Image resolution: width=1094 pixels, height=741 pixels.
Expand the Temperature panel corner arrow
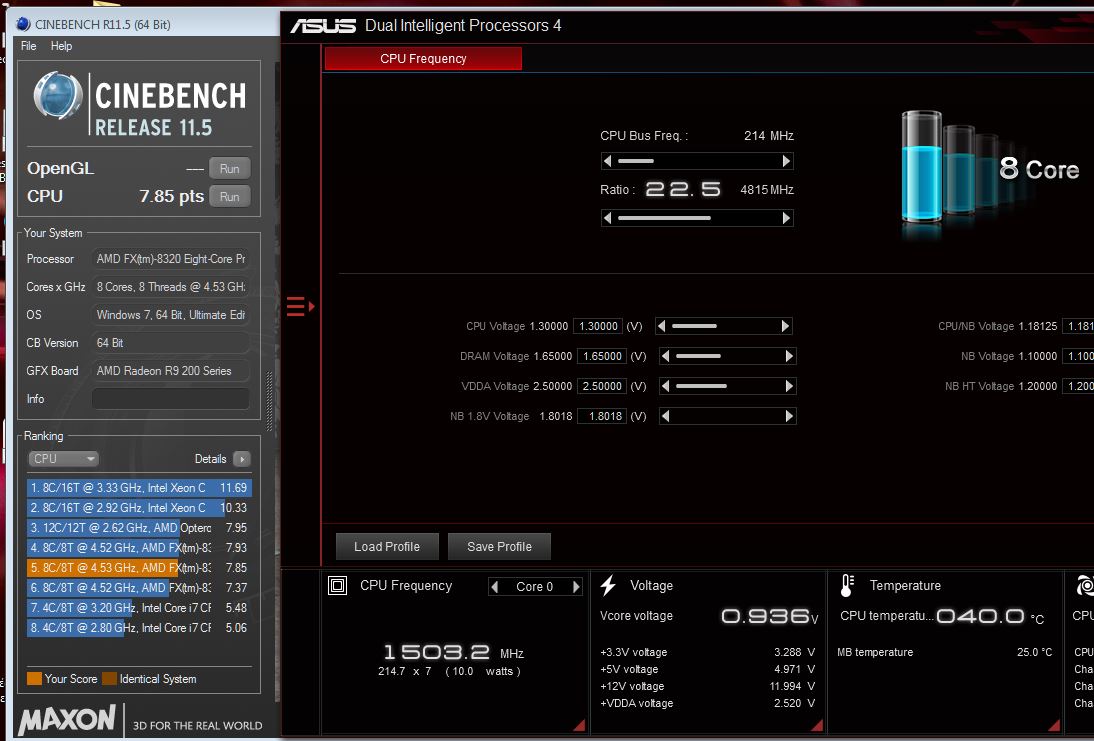(x=1054, y=725)
